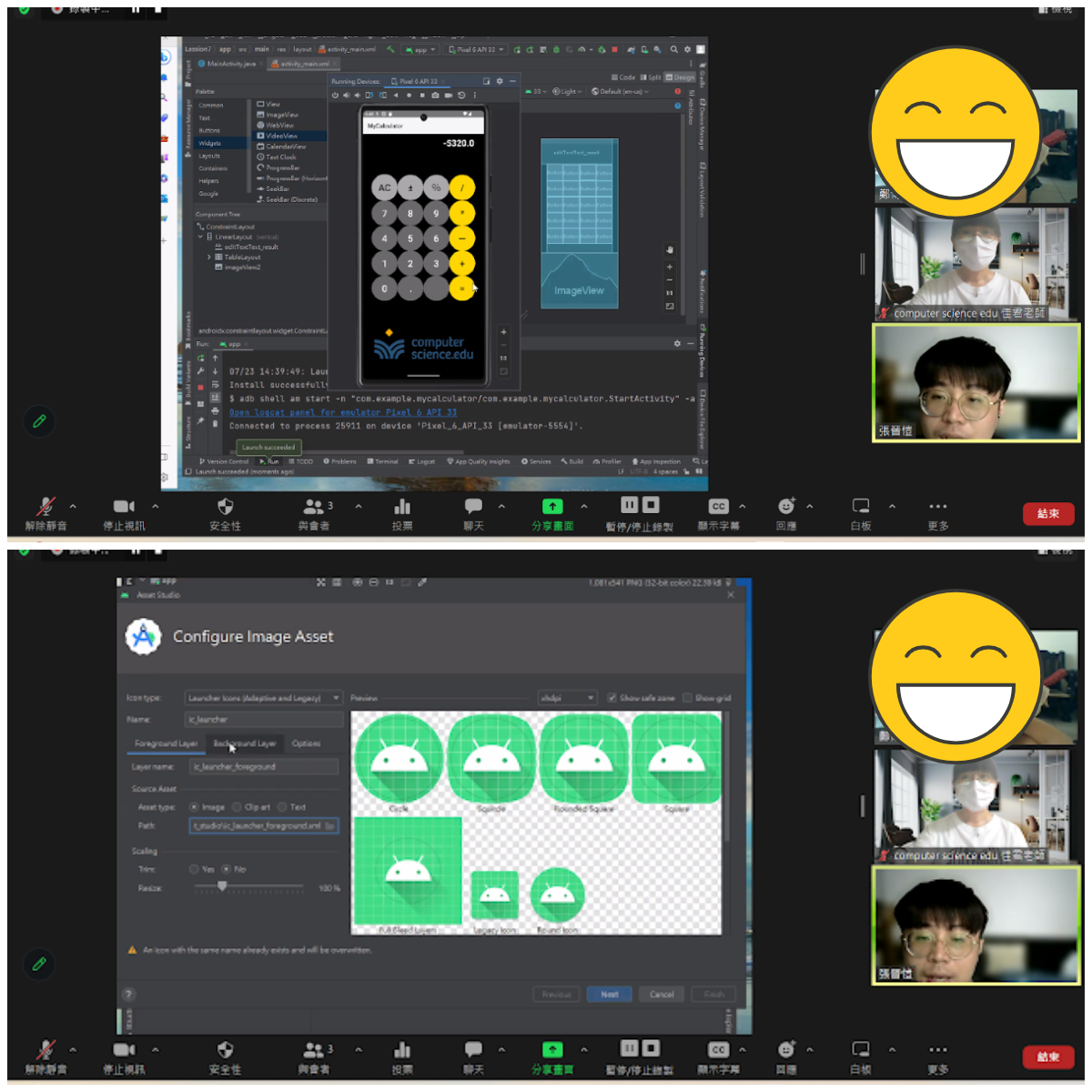The width and height of the screenshot is (1092, 1092).
Task: Open the app run configuration dropdown
Action: click(x=420, y=49)
